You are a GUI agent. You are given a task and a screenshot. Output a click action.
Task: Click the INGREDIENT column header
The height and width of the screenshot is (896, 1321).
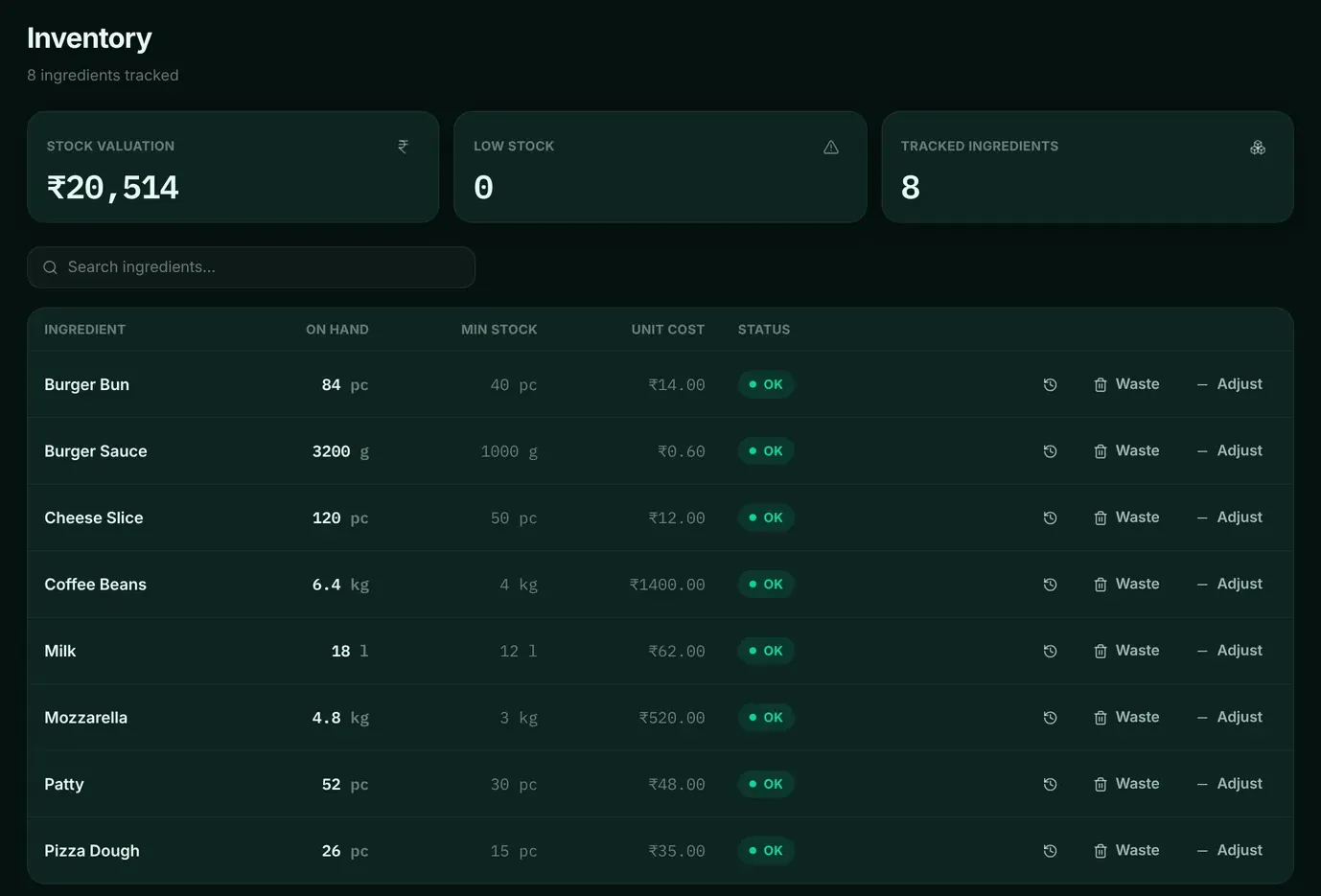[x=84, y=330]
